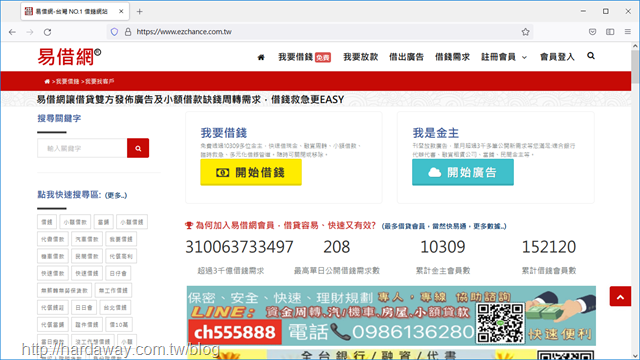Open 會員登入 login page
640x360 pixels.
[557, 57]
